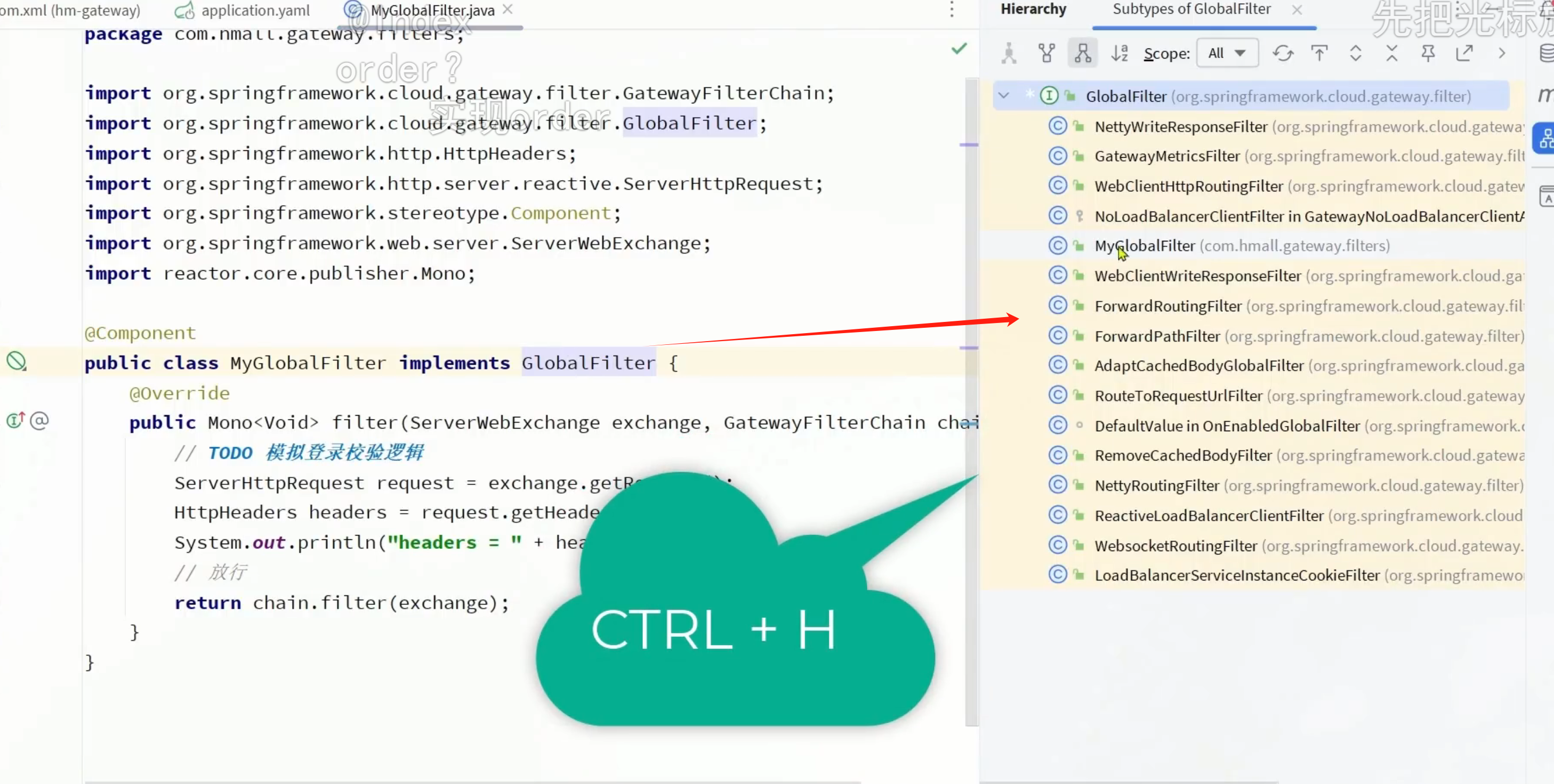Click the Refresh hierarchy icon
This screenshot has width=1554, height=784.
pos(1283,54)
